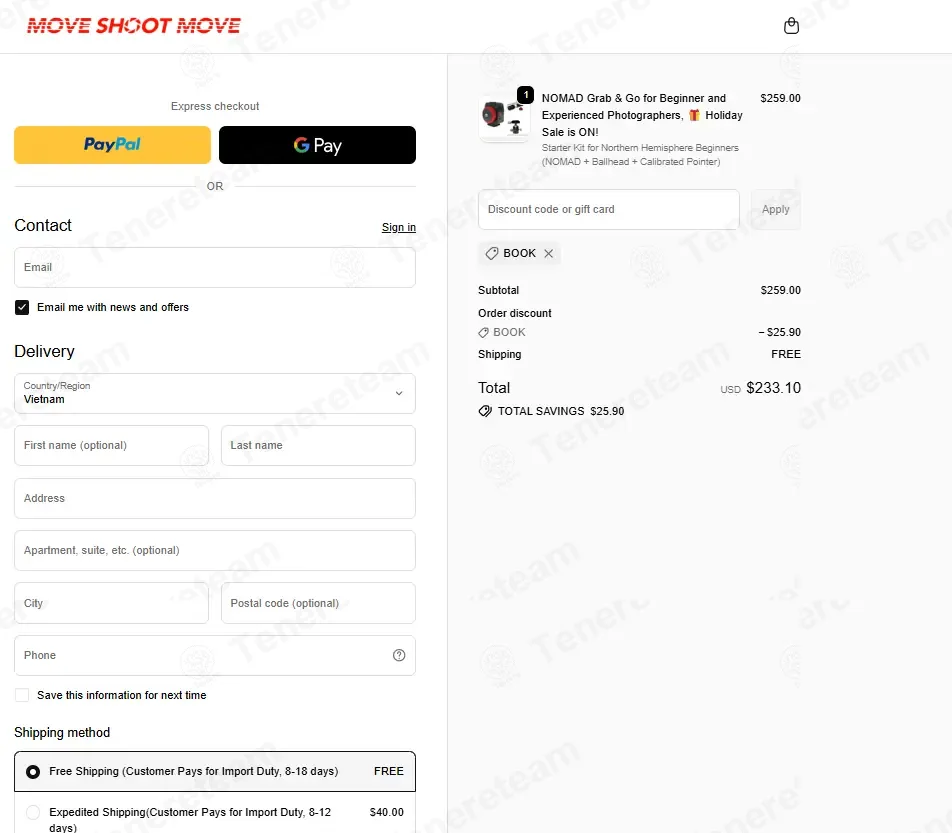Click the Express checkout heading
This screenshot has height=833, width=952.
[x=215, y=106]
